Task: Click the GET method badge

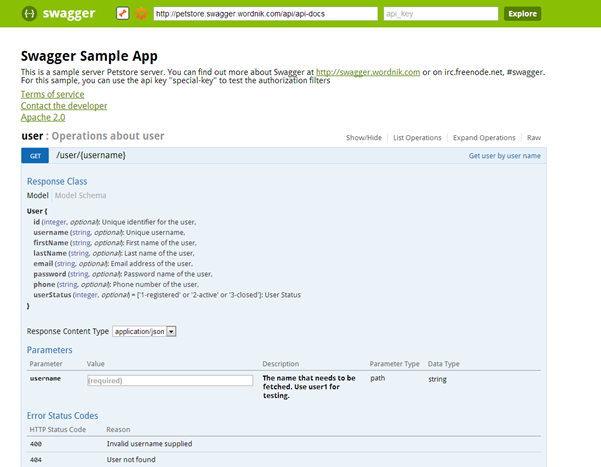Action: (35, 156)
